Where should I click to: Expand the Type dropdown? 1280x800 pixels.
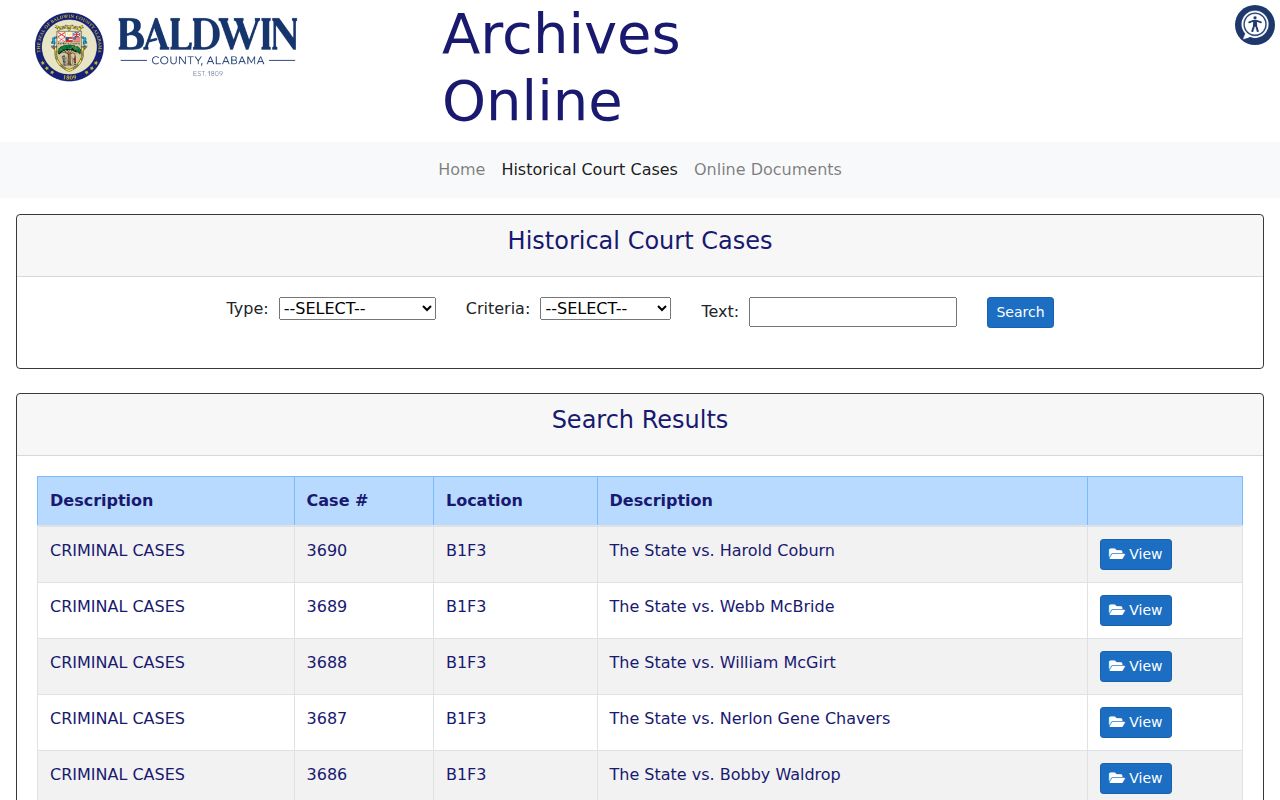tap(357, 309)
